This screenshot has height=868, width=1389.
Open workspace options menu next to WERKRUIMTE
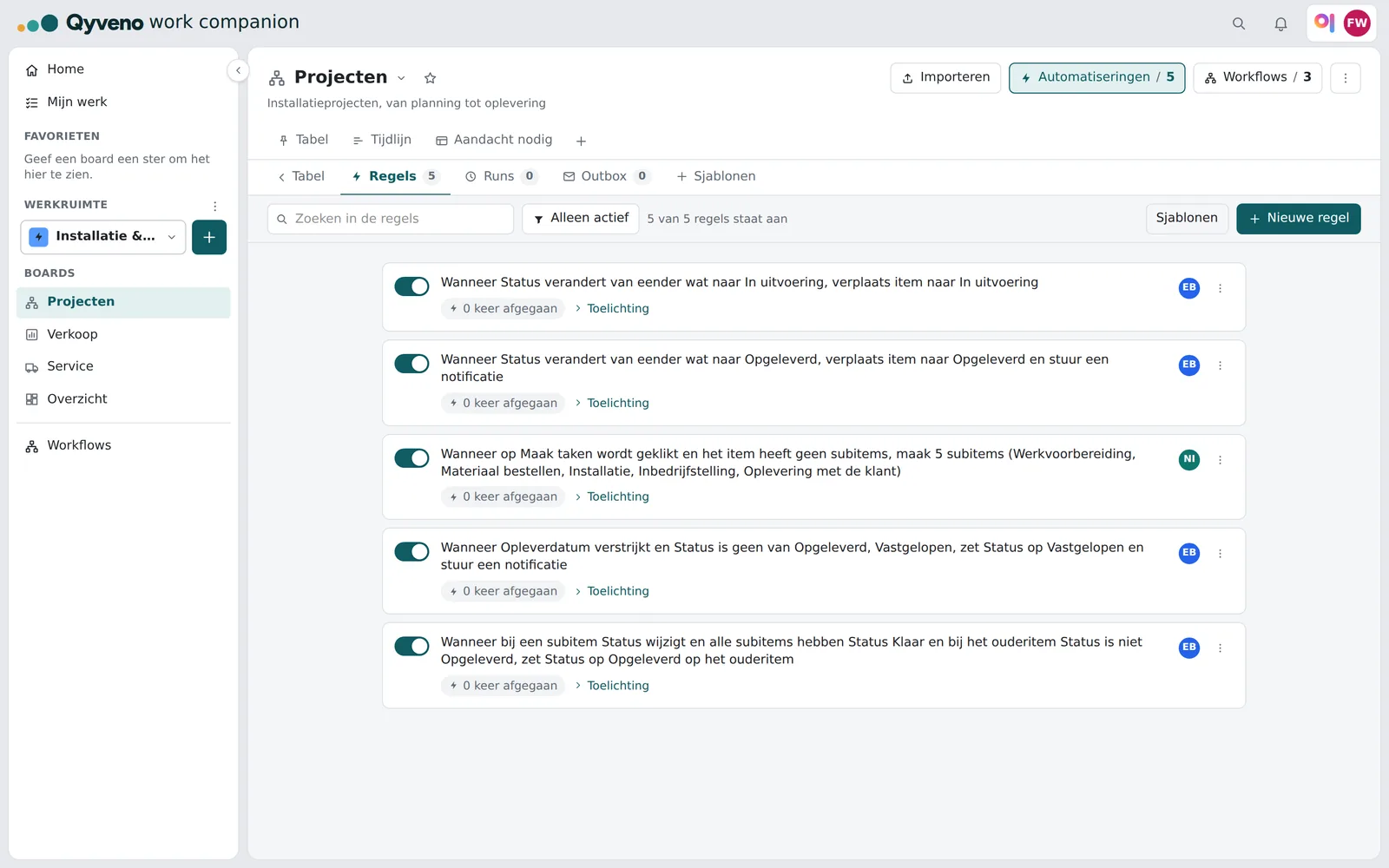pyautogui.click(x=215, y=206)
